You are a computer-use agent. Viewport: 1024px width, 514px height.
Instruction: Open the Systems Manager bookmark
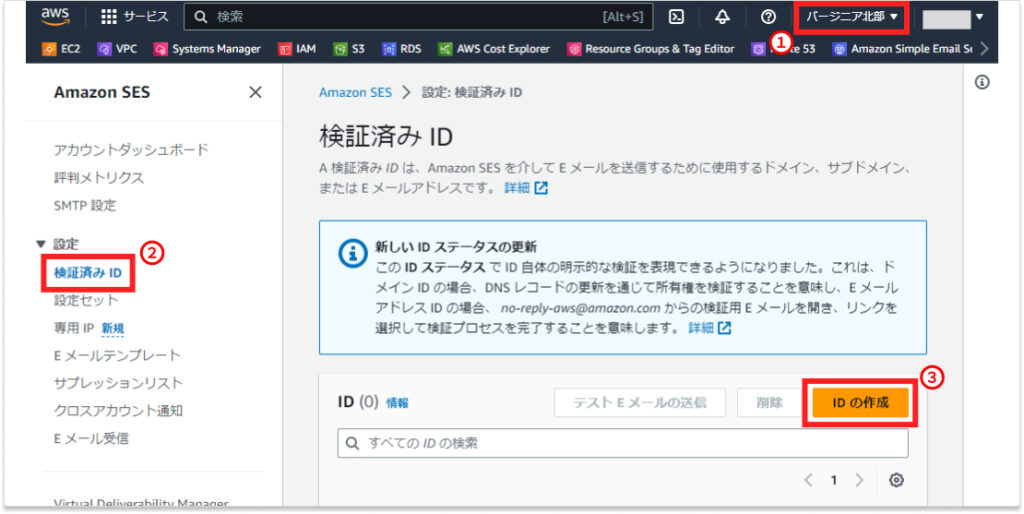coord(207,49)
